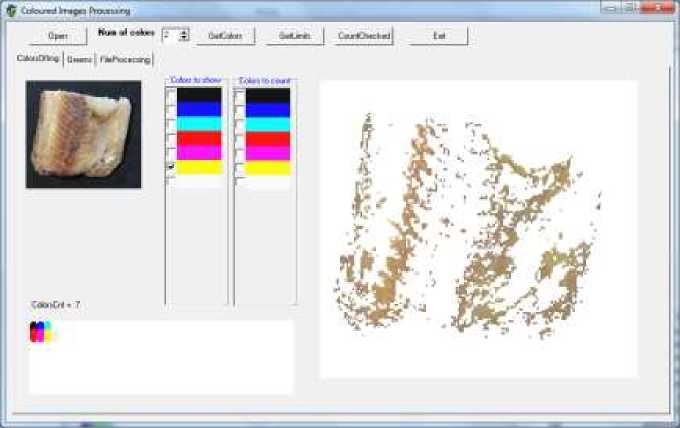Click yellow swatch in Colors to show
Screen dimensions: 680x428
199,167
